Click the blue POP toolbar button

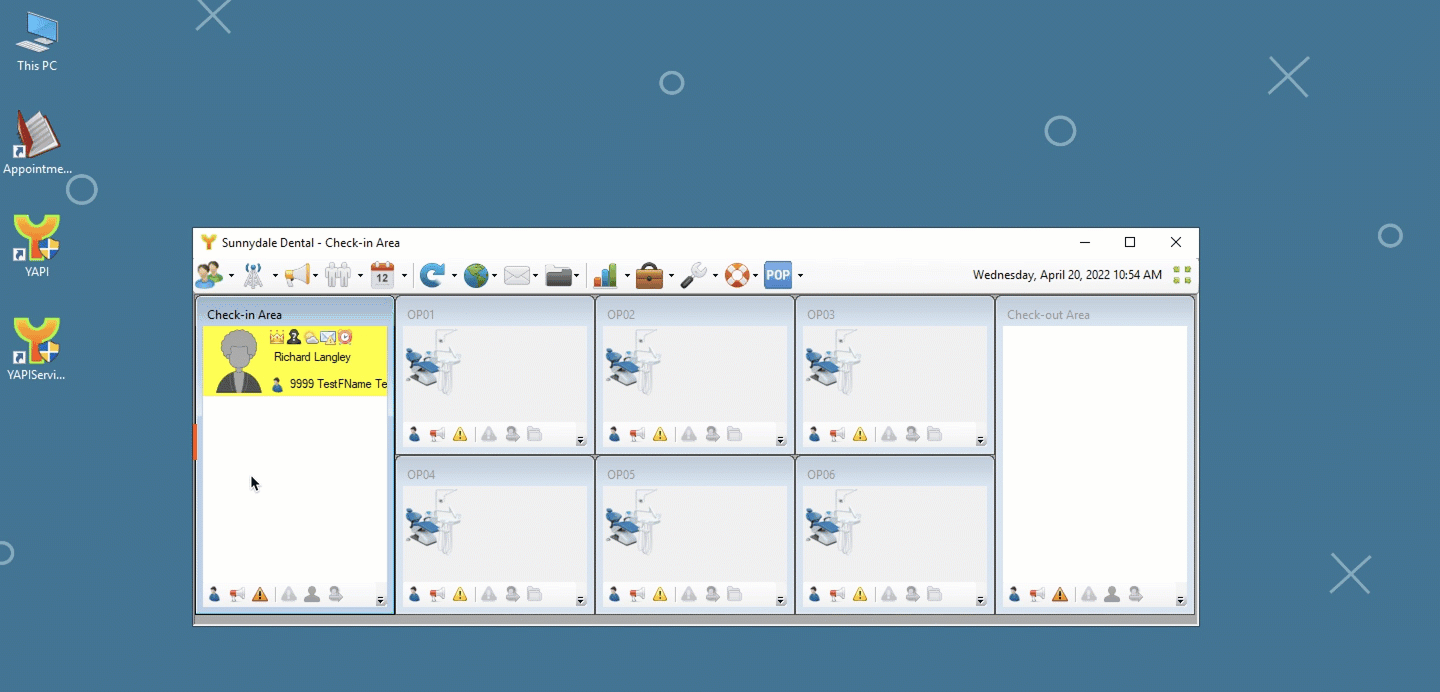(778, 275)
